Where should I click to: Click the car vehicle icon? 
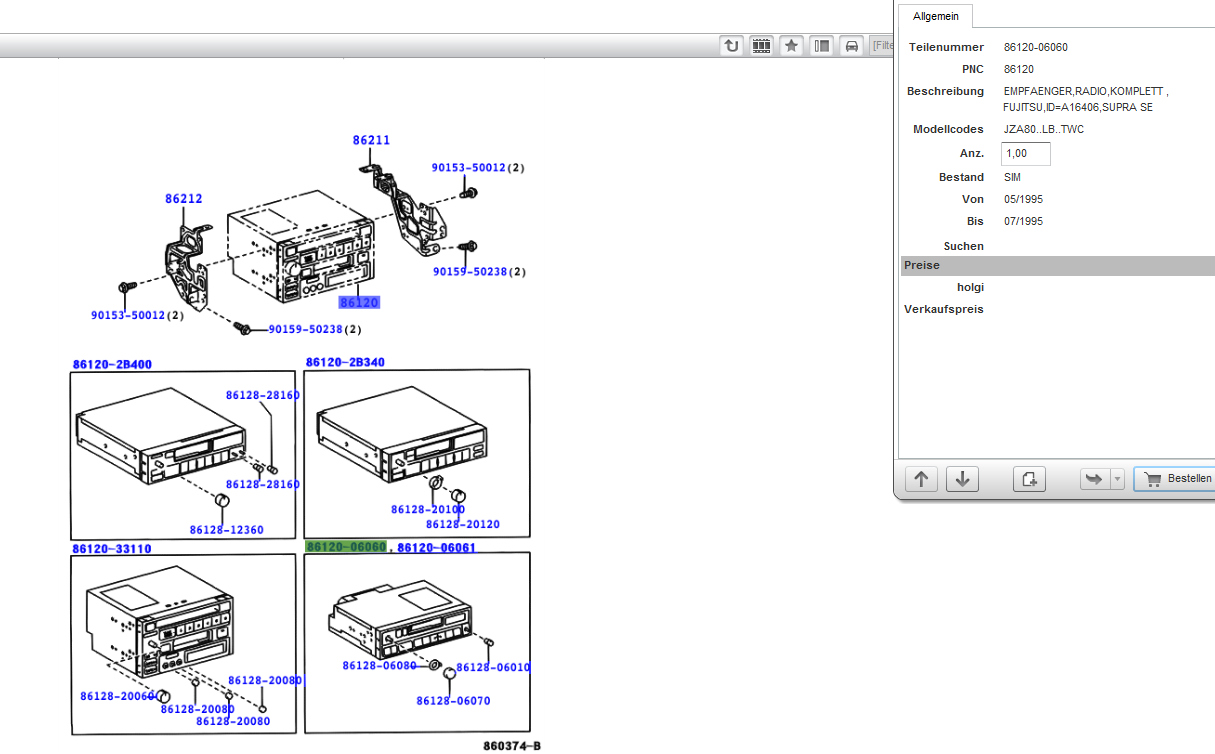coord(852,45)
